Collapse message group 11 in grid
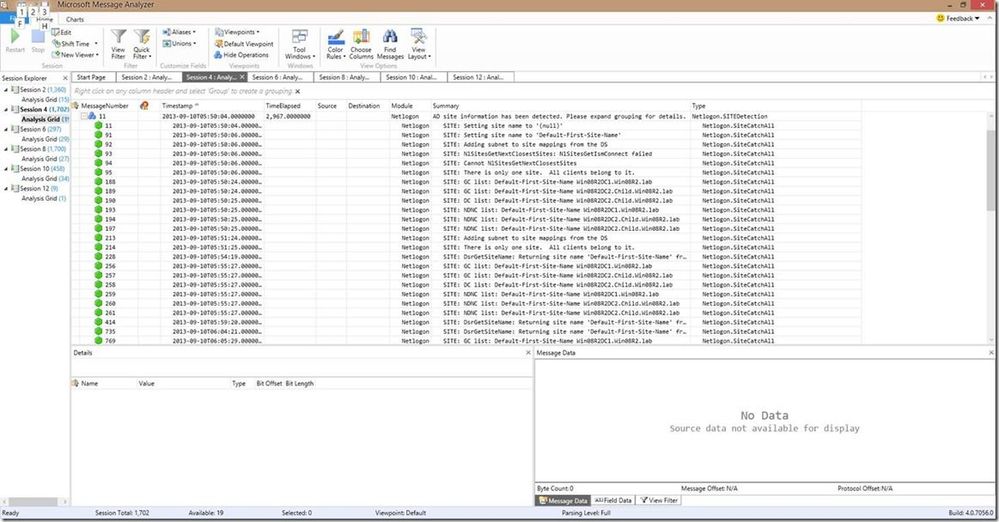This screenshot has width=999, height=522. 83,116
